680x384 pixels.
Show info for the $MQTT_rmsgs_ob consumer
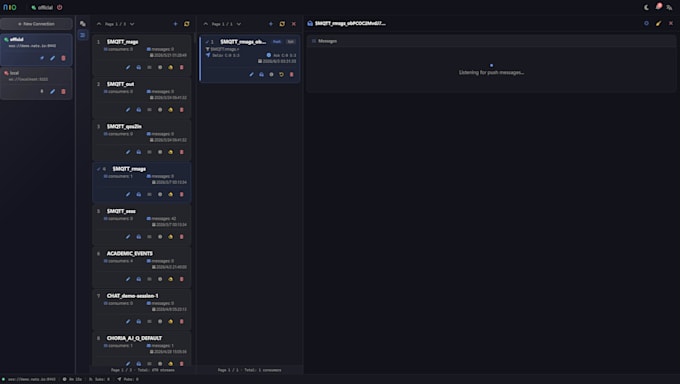(x=271, y=75)
